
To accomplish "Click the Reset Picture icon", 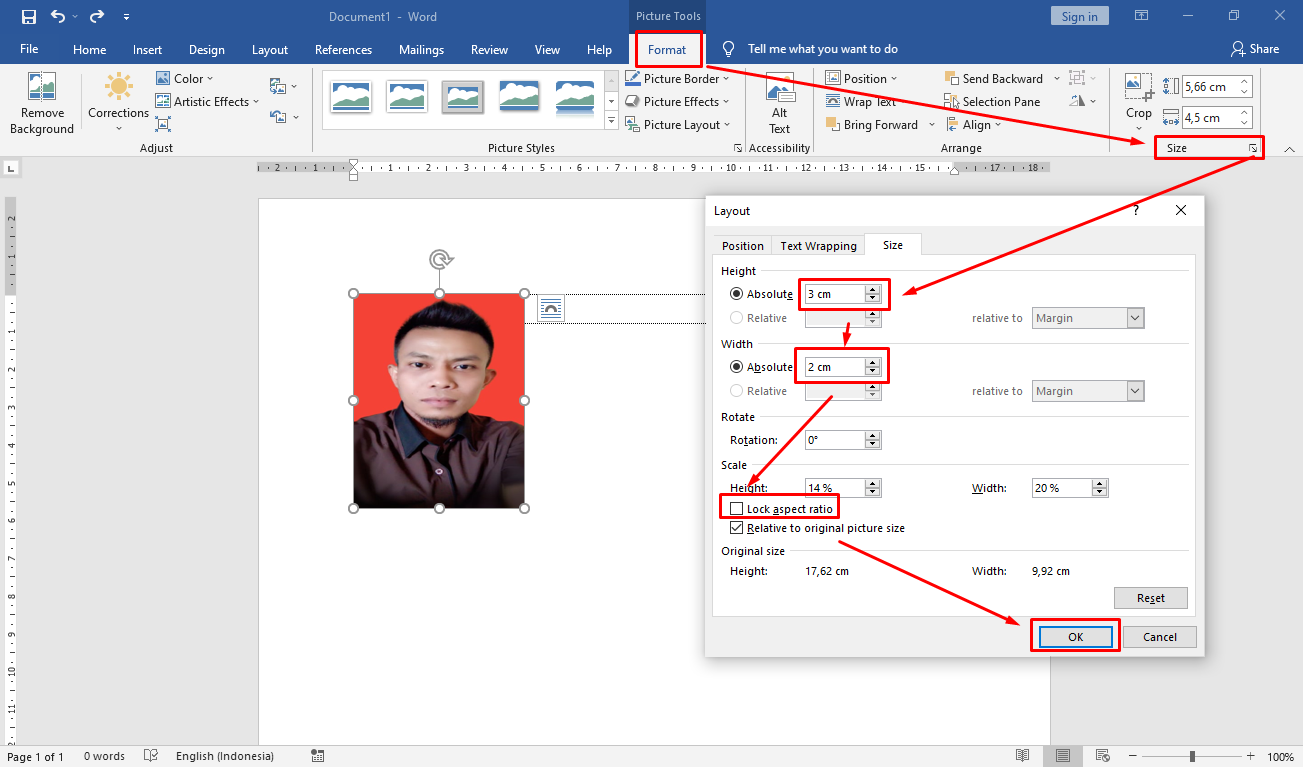I will [x=283, y=117].
